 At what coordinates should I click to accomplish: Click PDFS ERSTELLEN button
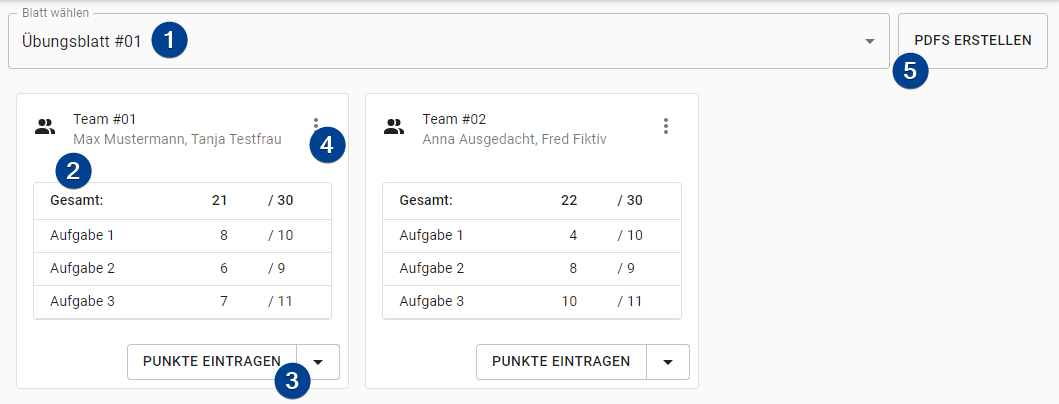[x=973, y=41]
